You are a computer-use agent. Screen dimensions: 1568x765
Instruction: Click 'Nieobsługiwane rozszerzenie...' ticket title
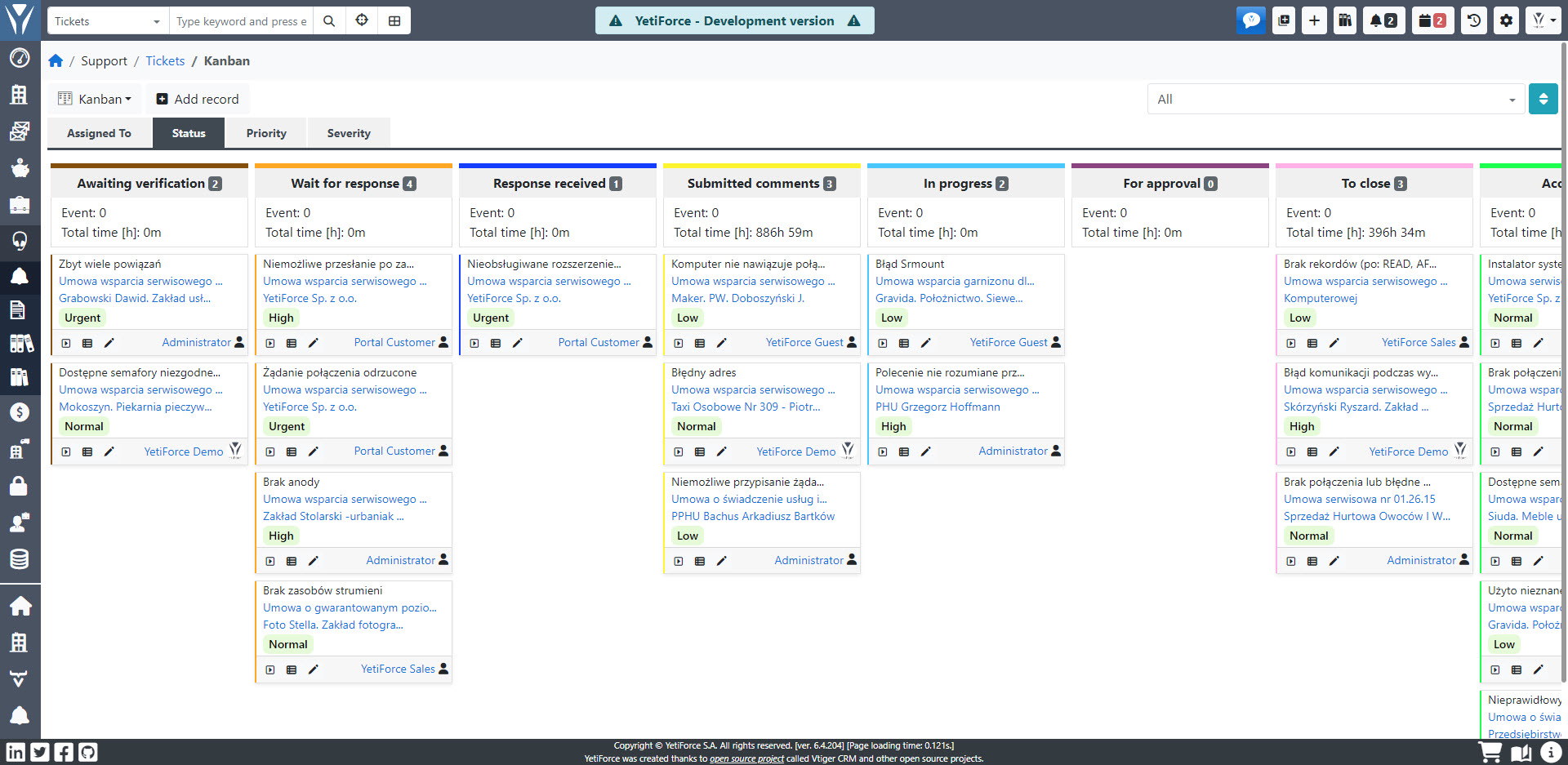click(544, 264)
